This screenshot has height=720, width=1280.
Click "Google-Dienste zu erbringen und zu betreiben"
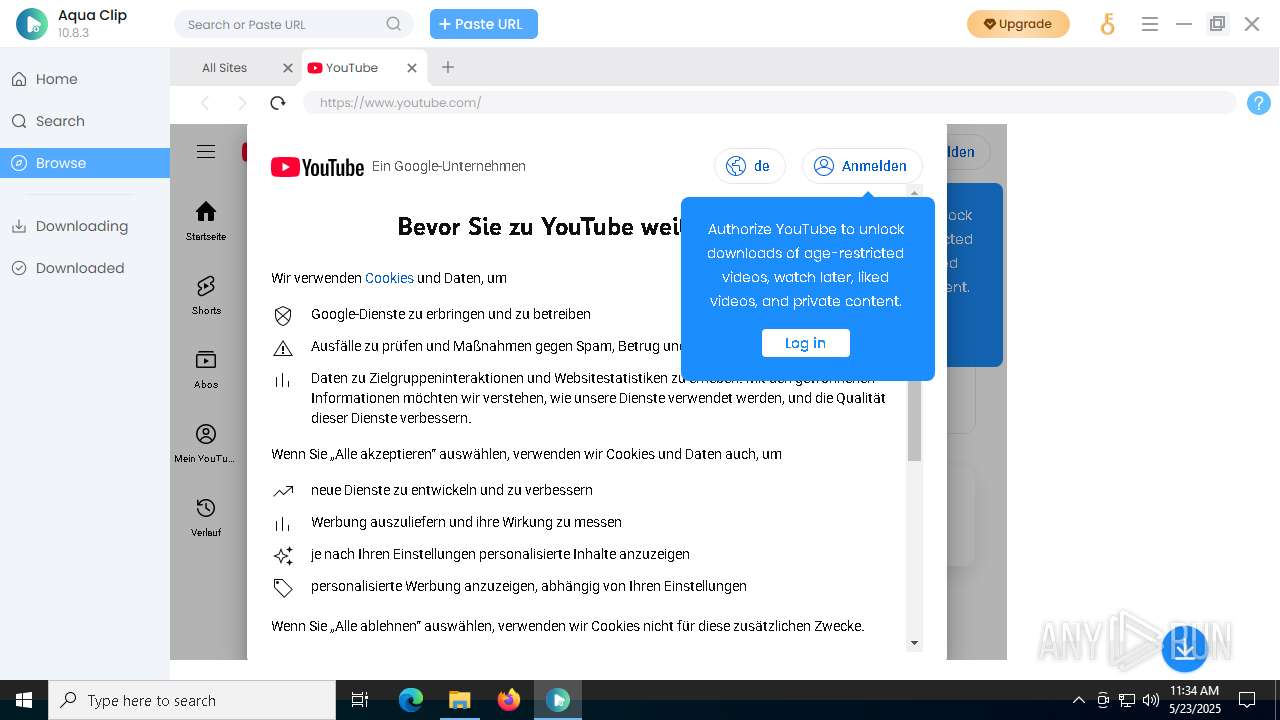click(451, 314)
